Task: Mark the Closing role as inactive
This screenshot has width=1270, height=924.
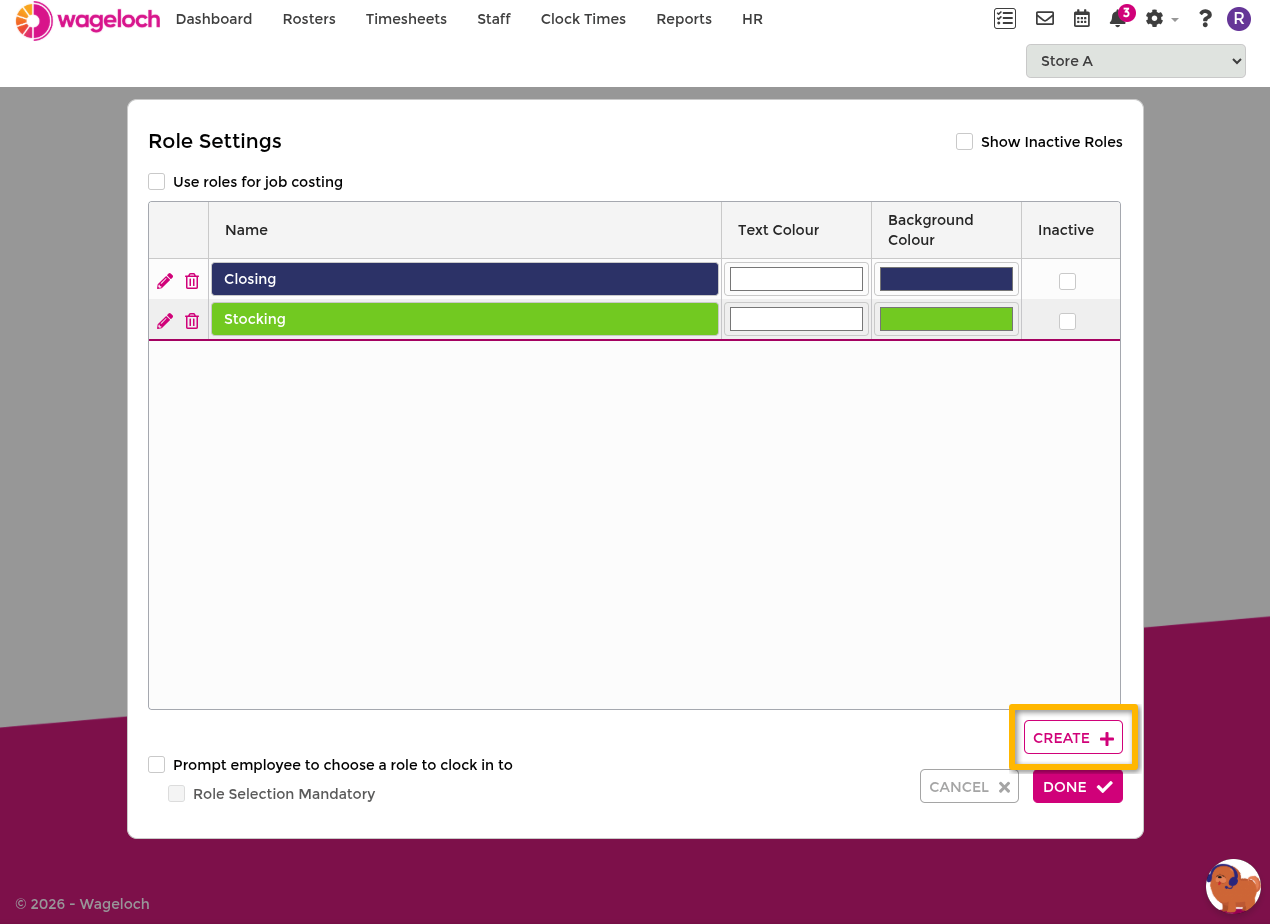Action: click(1067, 281)
